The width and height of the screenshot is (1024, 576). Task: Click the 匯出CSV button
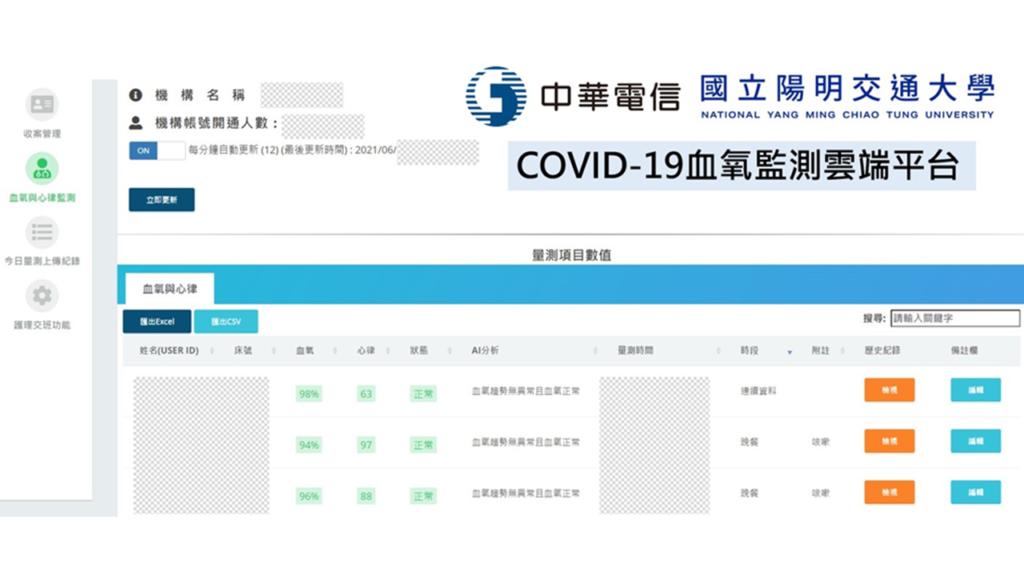(x=226, y=321)
